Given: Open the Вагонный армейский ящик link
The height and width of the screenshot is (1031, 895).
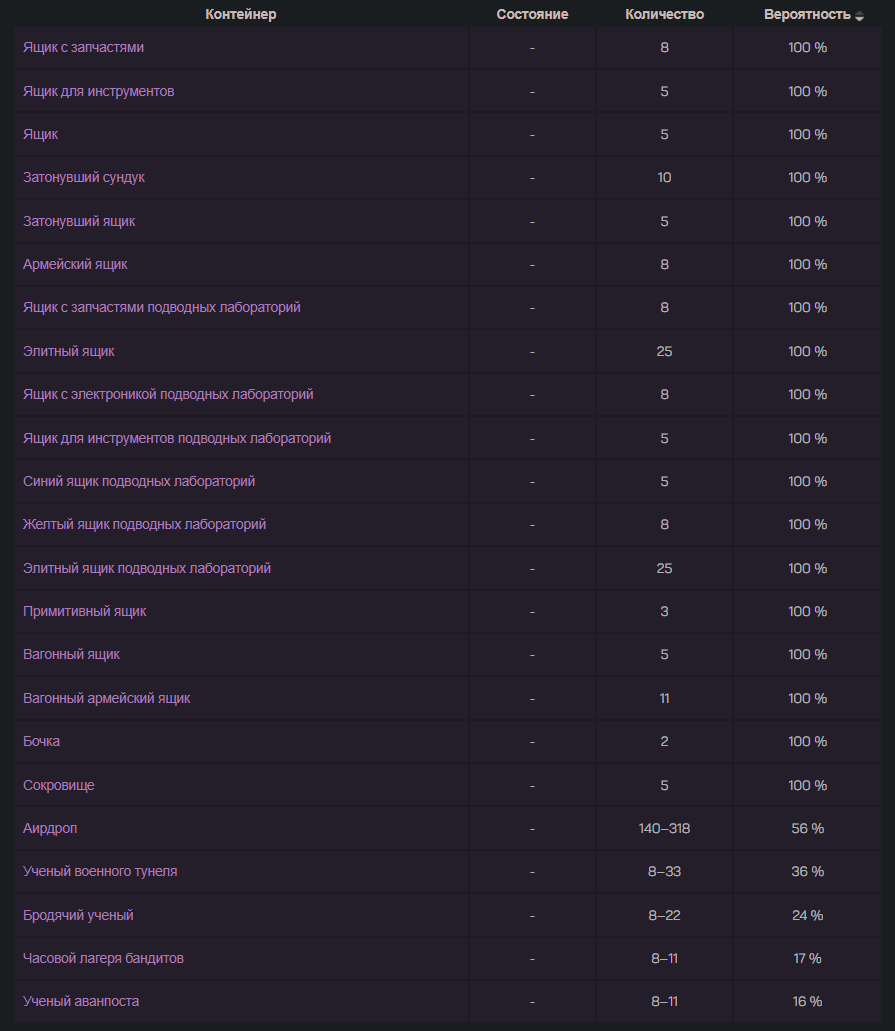Looking at the screenshot, I should tap(107, 698).
